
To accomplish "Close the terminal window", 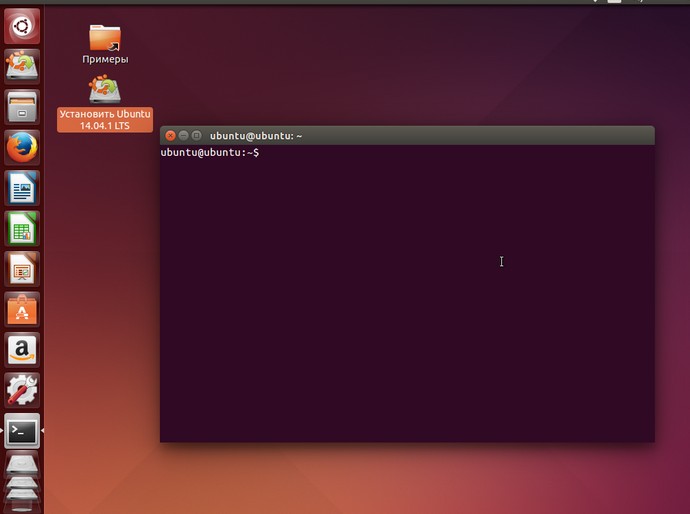I will coord(171,136).
